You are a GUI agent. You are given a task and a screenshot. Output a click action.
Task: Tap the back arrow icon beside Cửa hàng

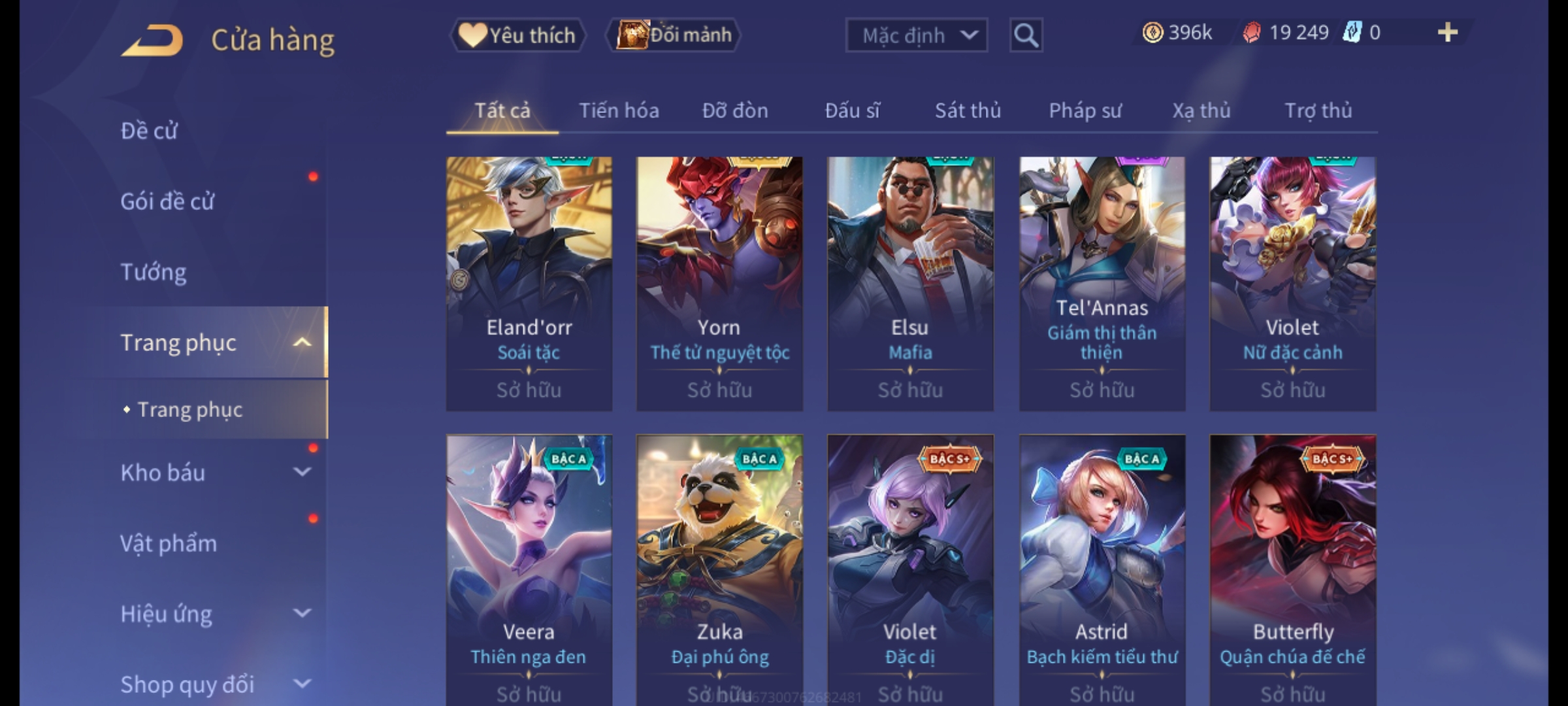[152, 41]
